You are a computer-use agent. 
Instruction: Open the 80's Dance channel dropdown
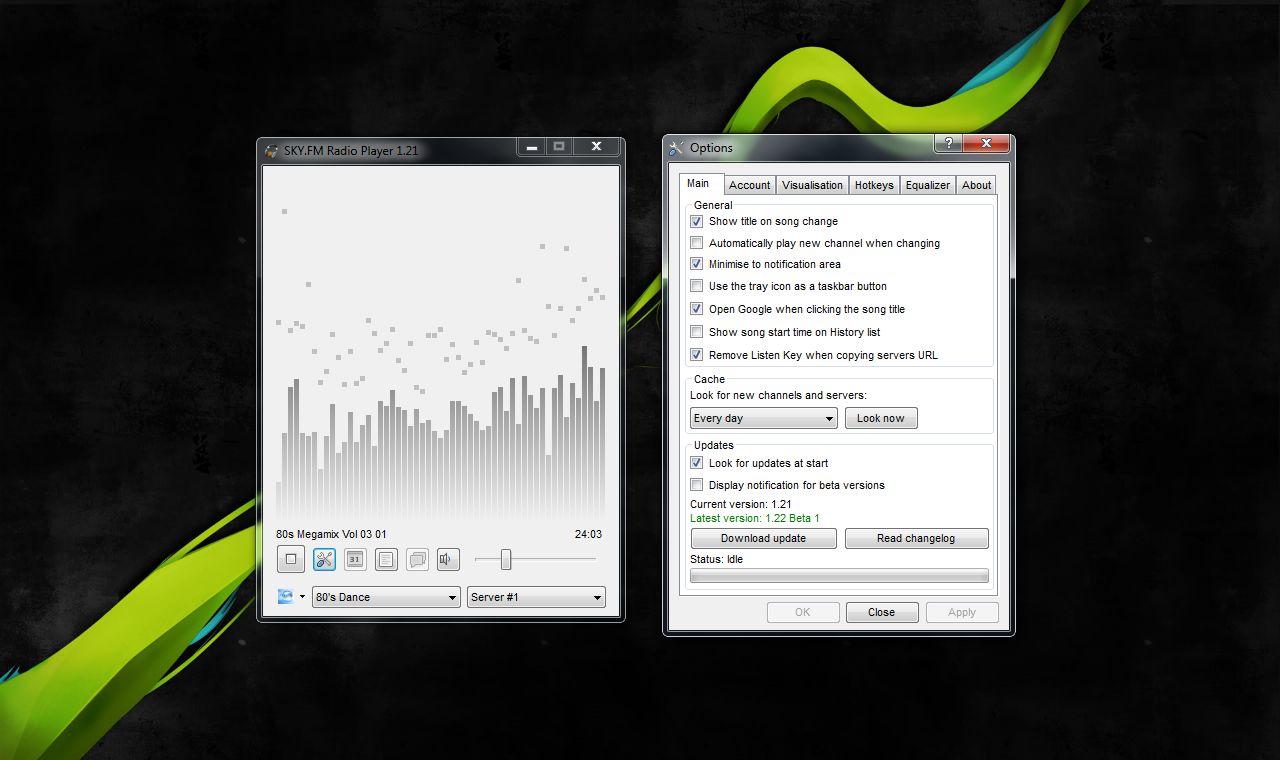pos(386,597)
